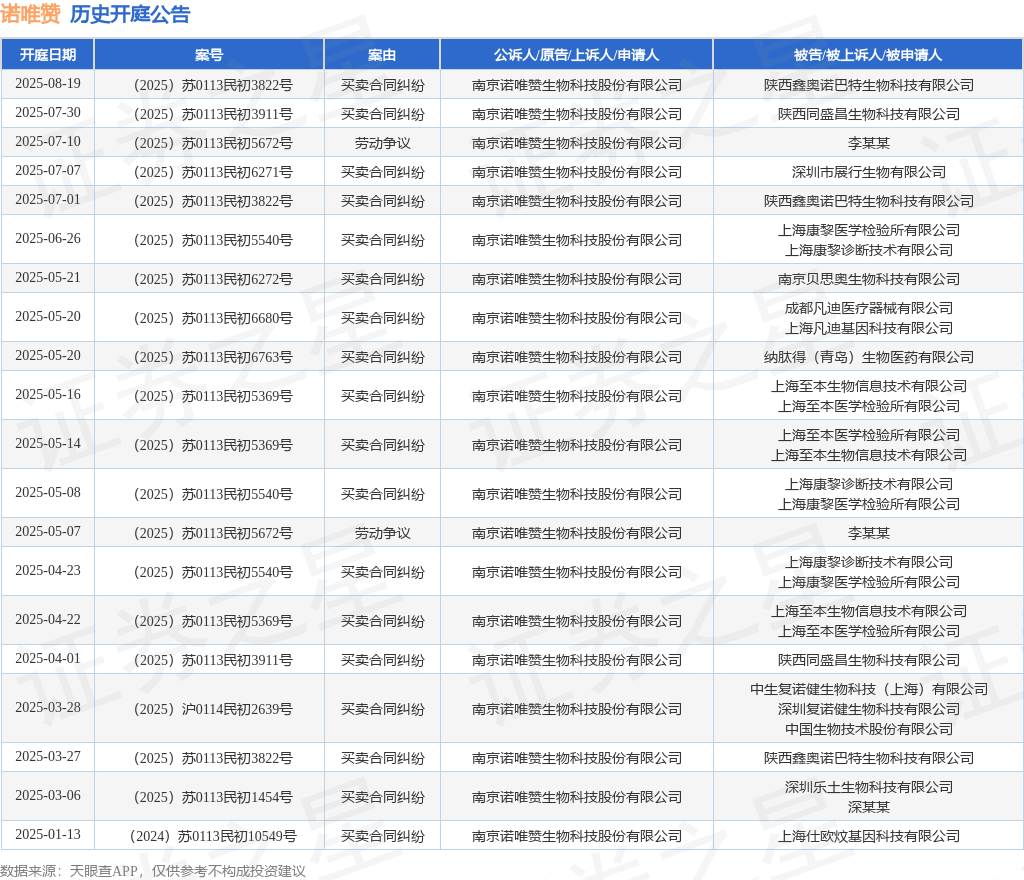Click the 历史开庭公告 heading
1024x880 pixels.
[130, 14]
